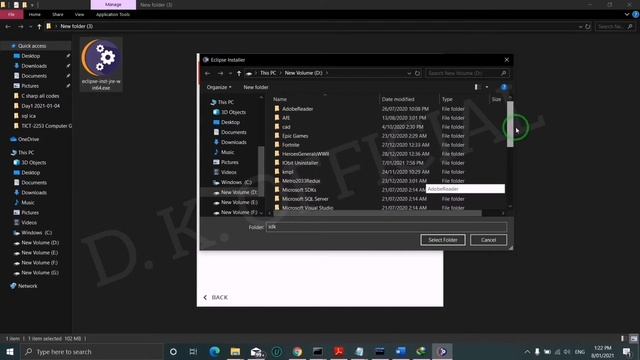The image size is (640, 360).
Task: Expand the Explorer ribbon with the chevron
Action: pos(627,14)
